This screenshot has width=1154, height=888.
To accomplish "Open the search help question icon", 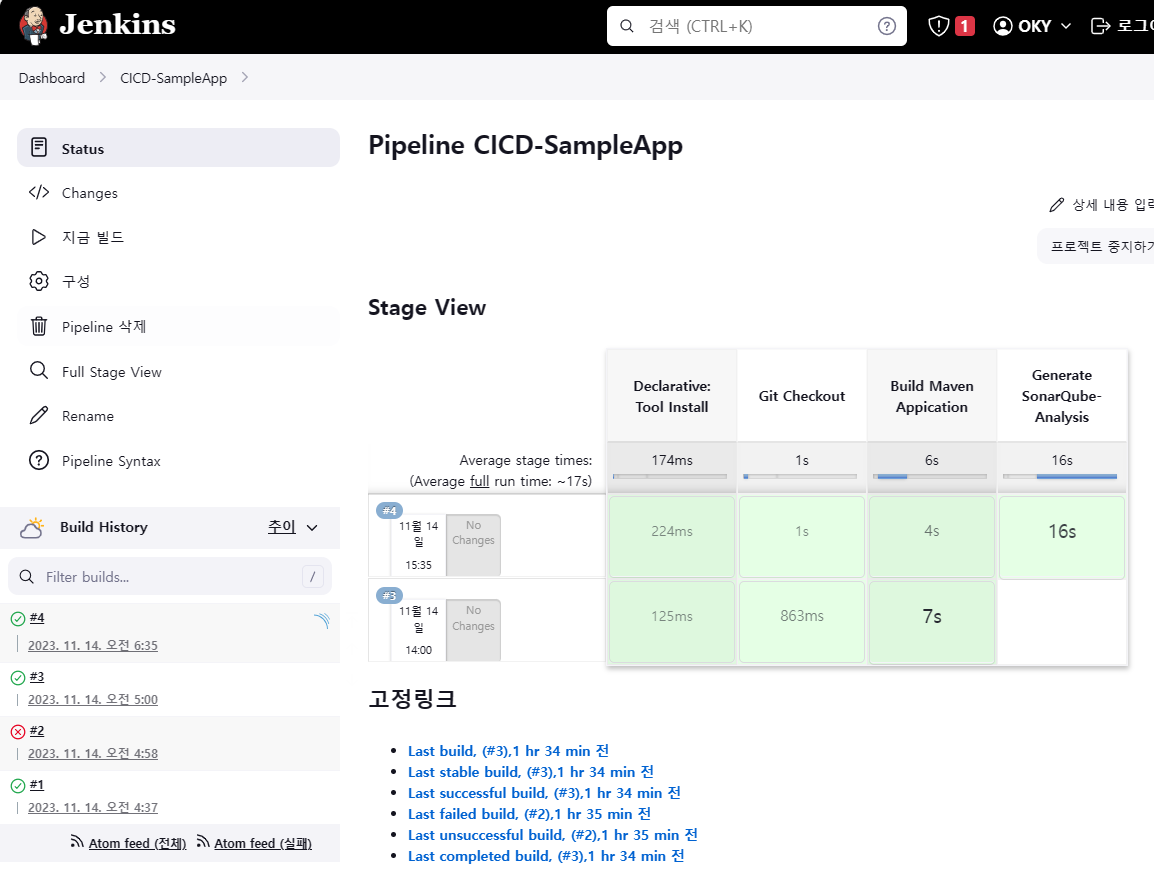I will coord(887,26).
